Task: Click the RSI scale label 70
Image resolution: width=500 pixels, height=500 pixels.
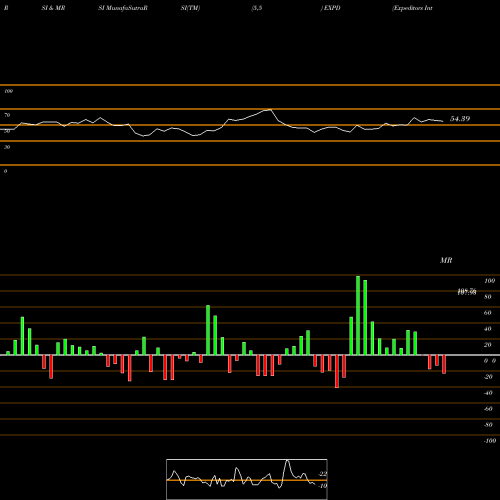Action: [x=7, y=115]
